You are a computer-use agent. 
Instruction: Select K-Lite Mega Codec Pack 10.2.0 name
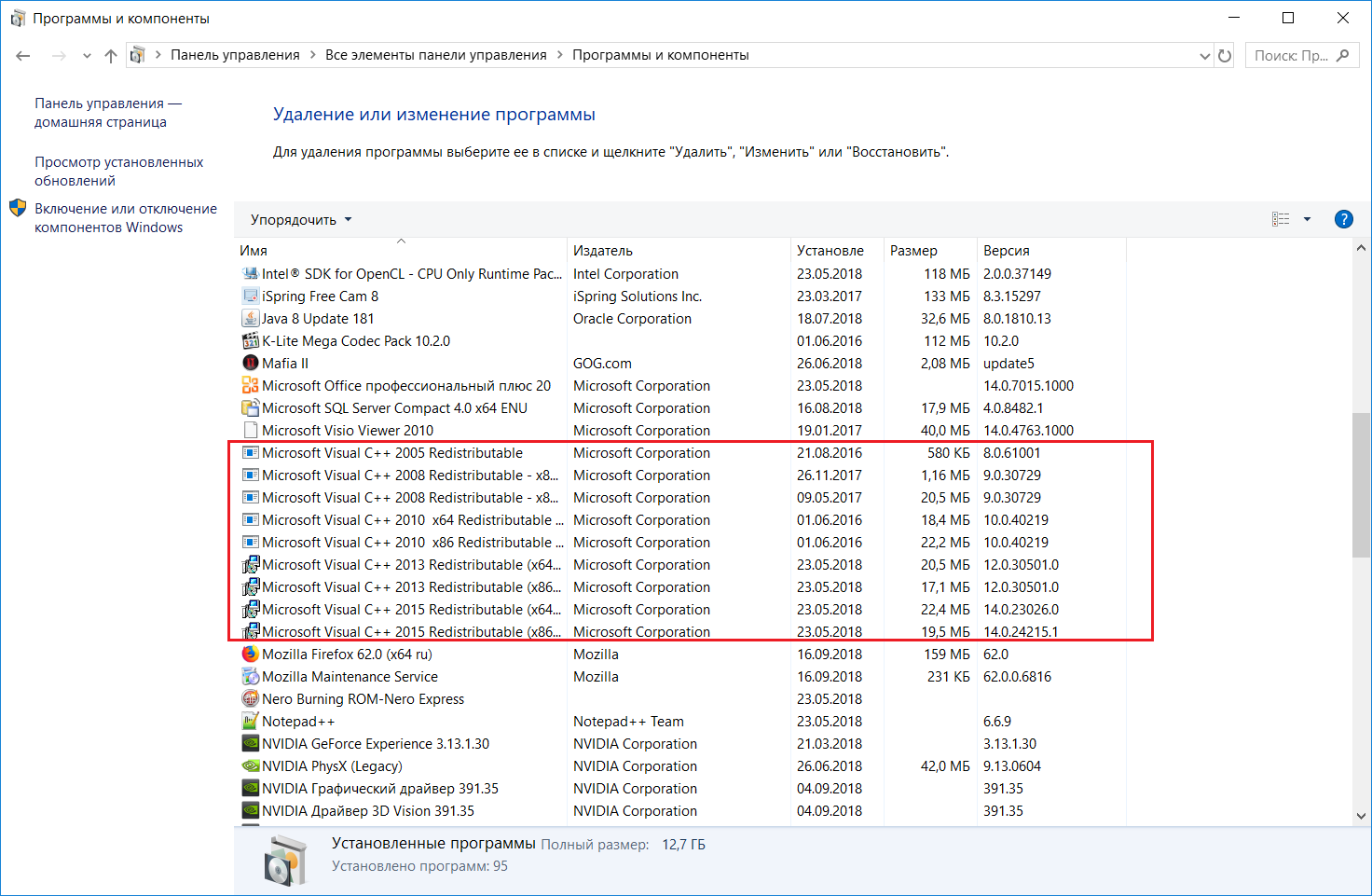tap(356, 341)
